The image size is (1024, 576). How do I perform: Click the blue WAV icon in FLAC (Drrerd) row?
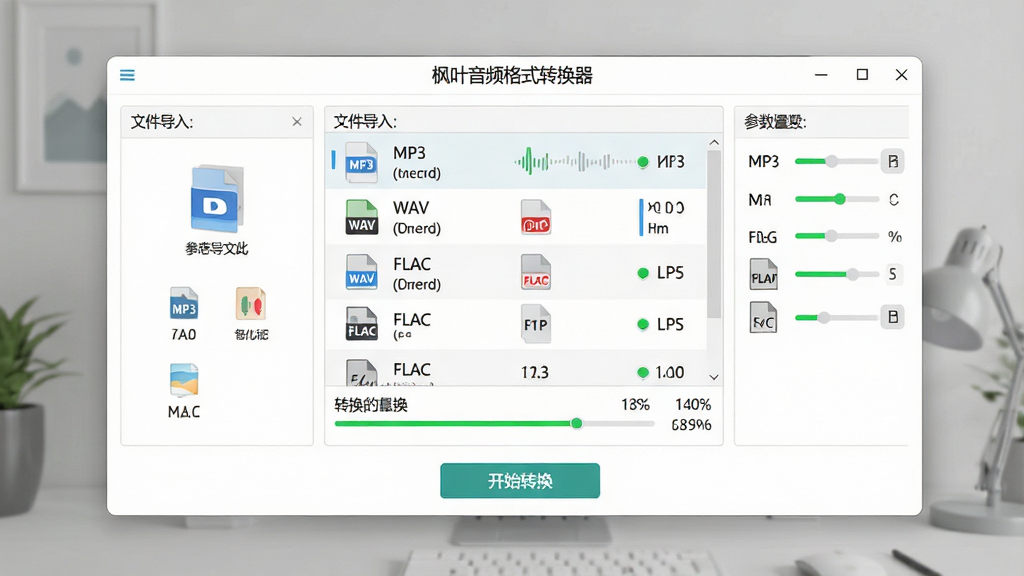(361, 272)
